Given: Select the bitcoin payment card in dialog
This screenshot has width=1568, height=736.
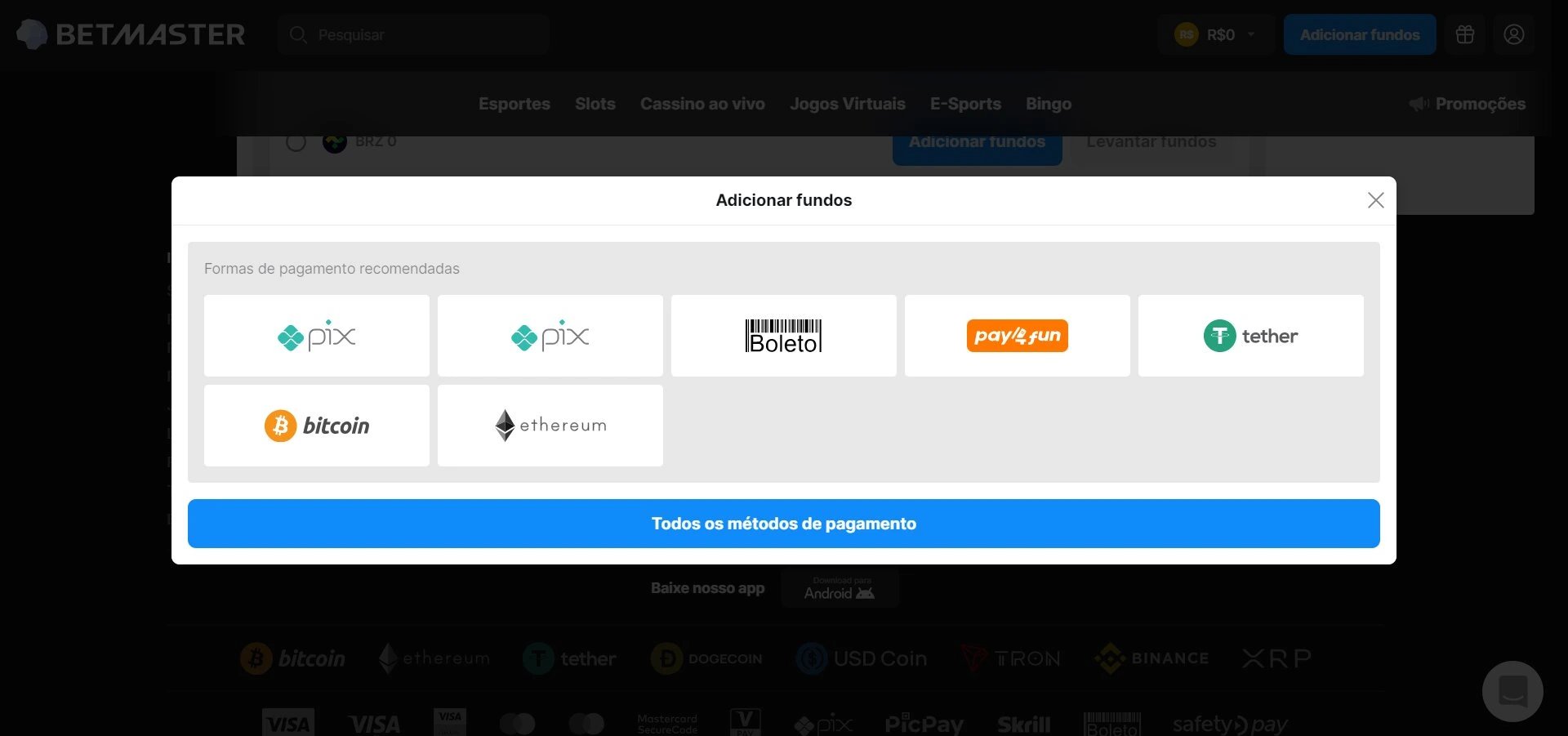Looking at the screenshot, I should 316,426.
